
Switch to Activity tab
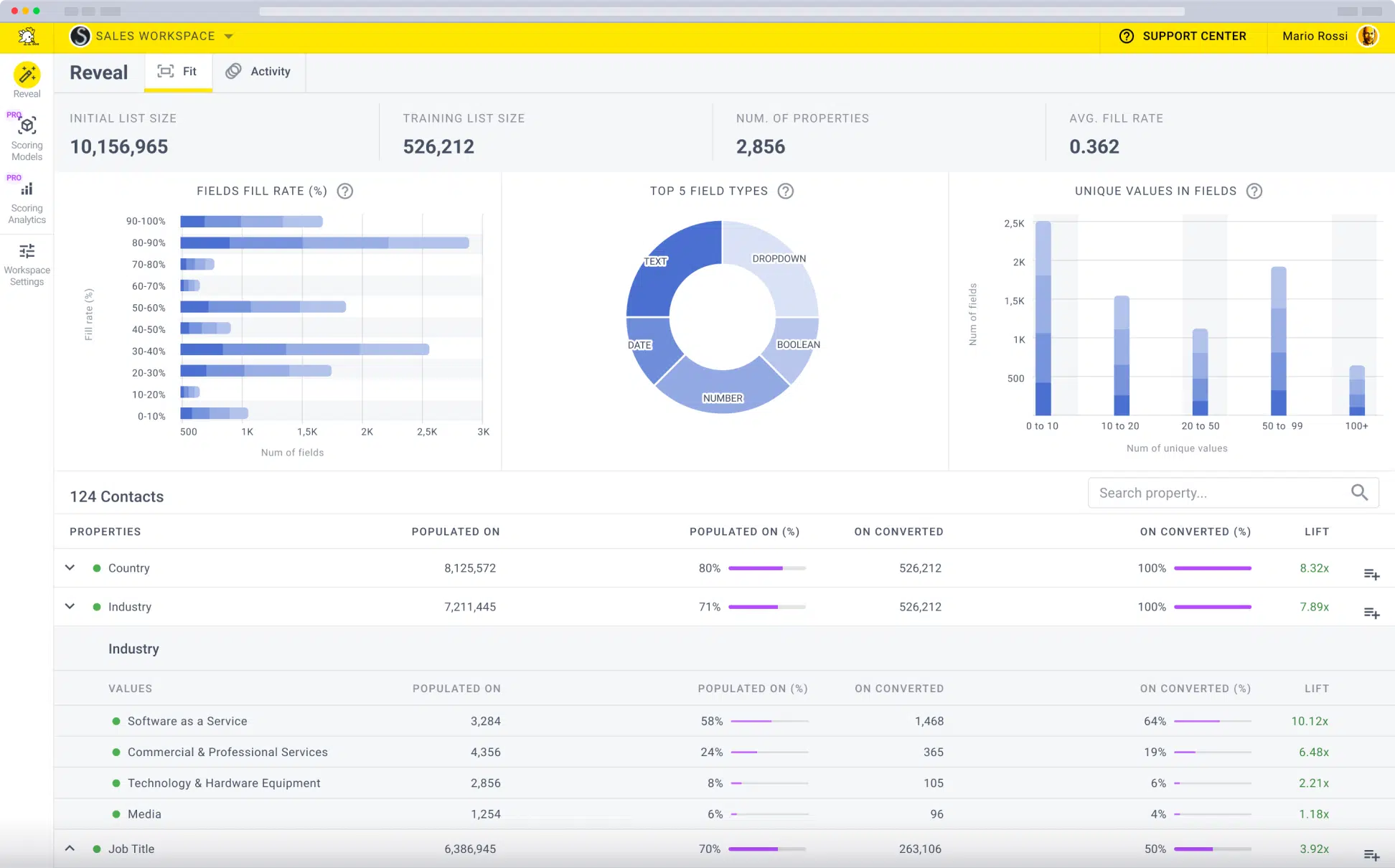pos(259,71)
